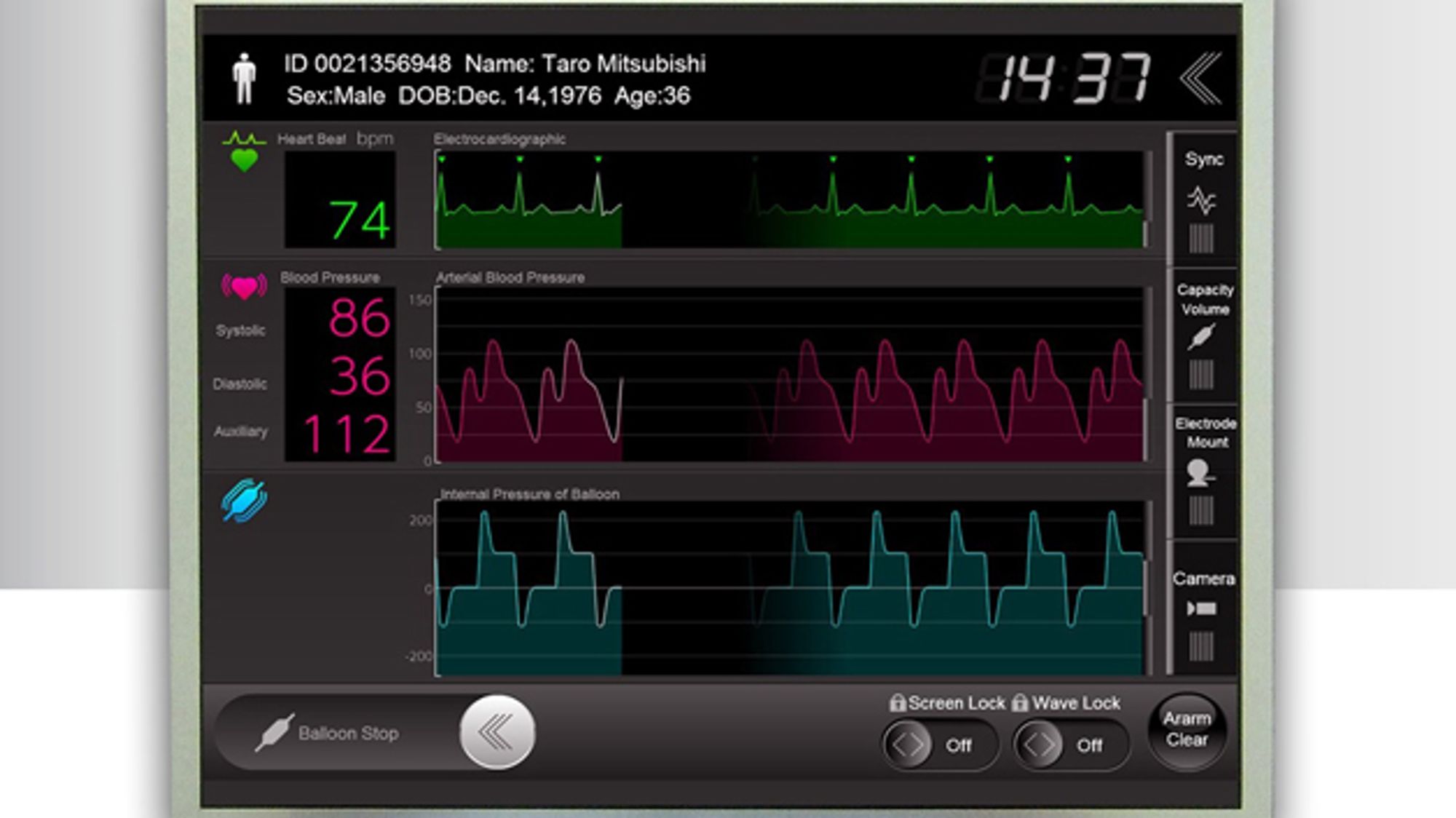The height and width of the screenshot is (818, 1456).
Task: Click the Camera level indicator bars
Action: pyautogui.click(x=1201, y=646)
